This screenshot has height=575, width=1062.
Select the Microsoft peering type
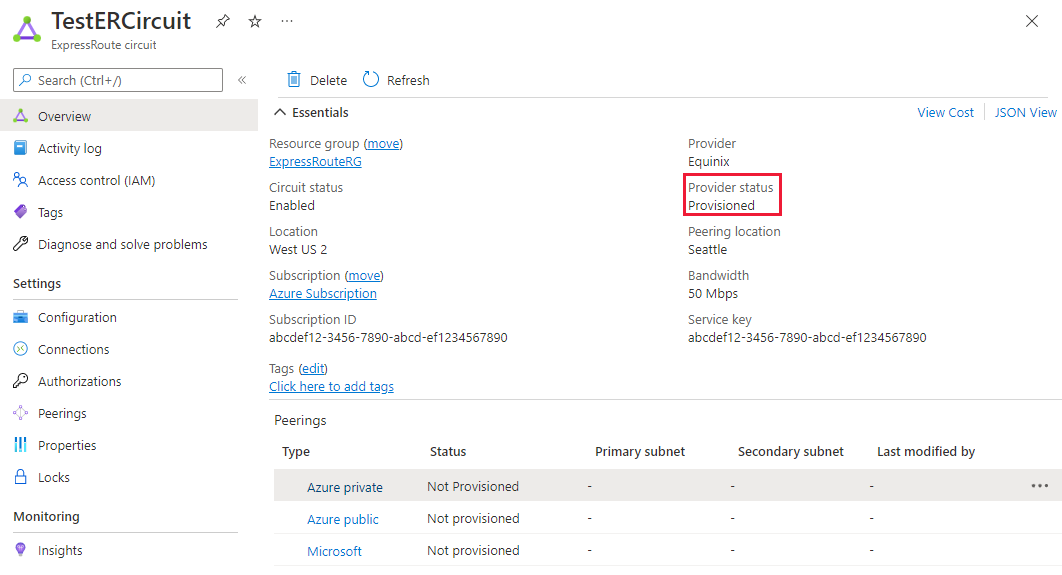point(334,551)
